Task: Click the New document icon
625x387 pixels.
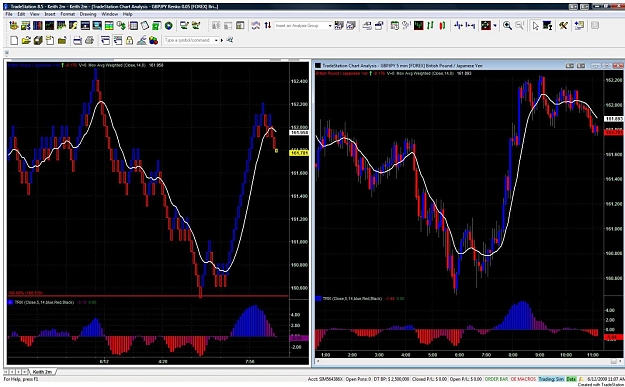Action: (14, 40)
